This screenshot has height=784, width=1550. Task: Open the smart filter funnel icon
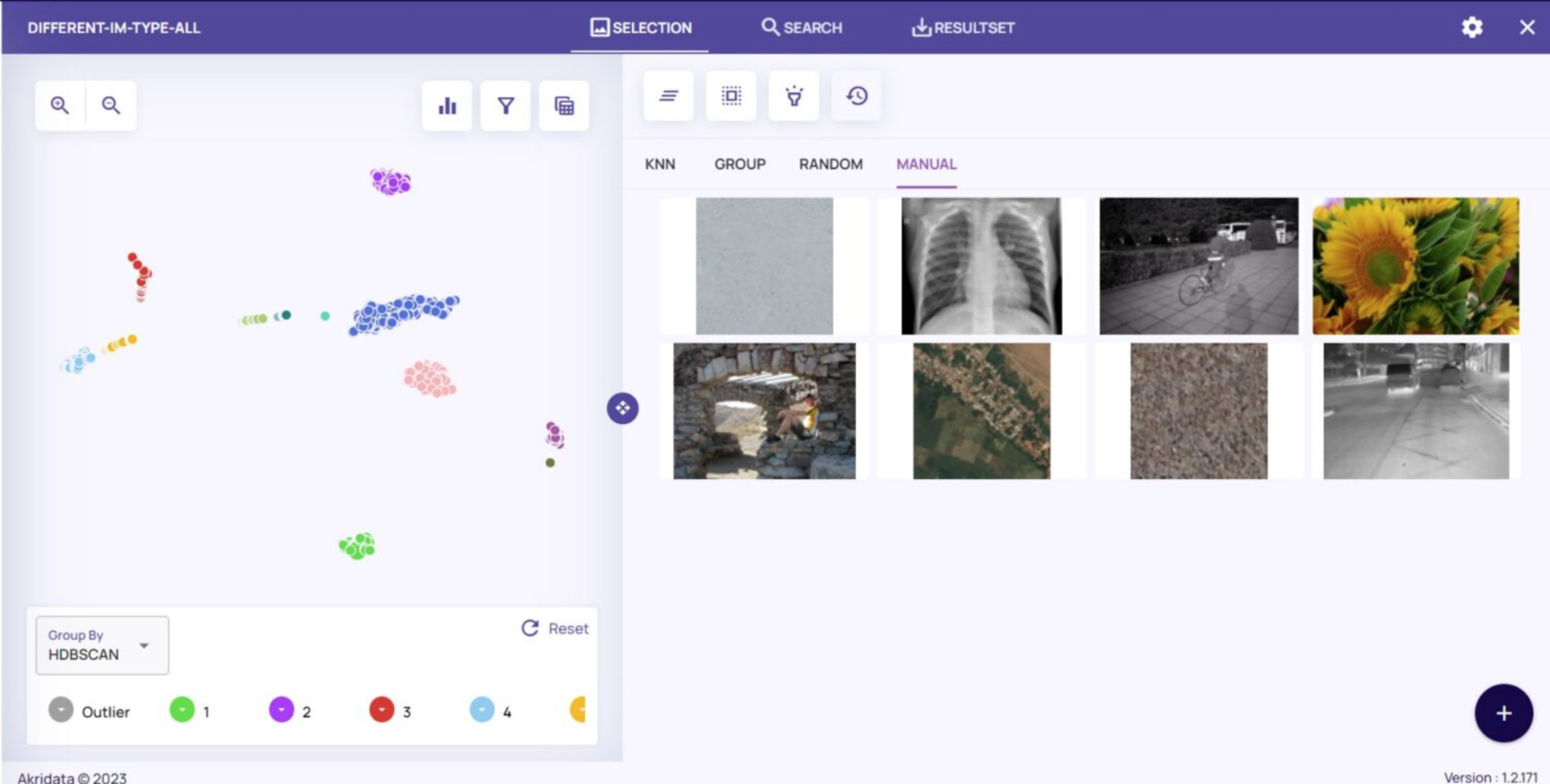tap(793, 95)
